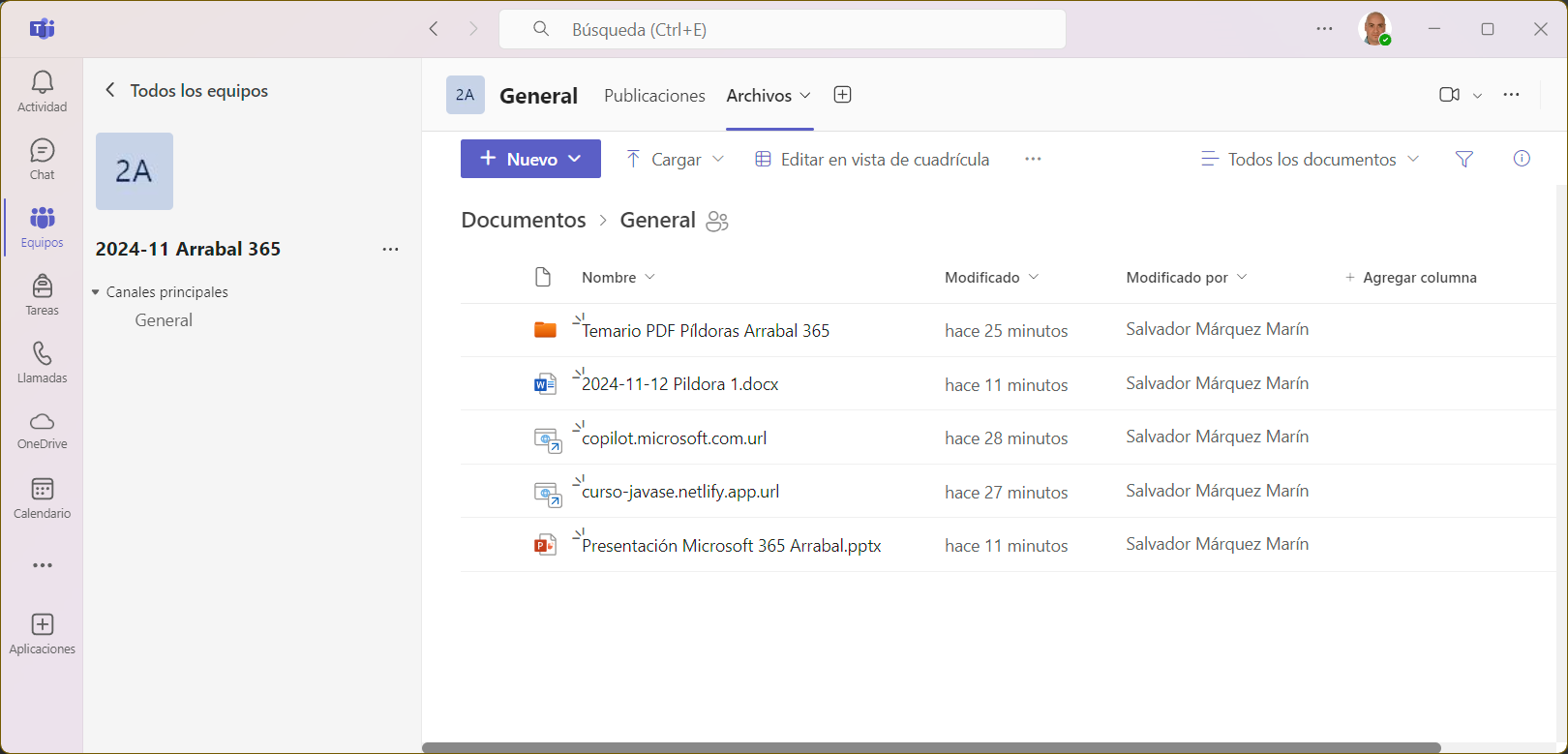Open the Cargar upload dropdown
Screen dimensions: 1568x754
(717, 159)
